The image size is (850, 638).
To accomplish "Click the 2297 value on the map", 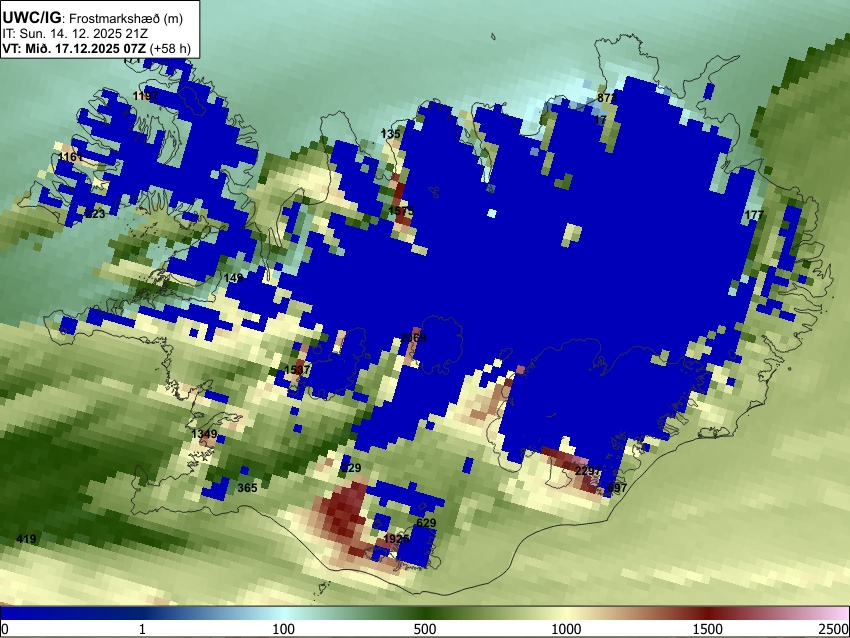I will coord(588,471).
